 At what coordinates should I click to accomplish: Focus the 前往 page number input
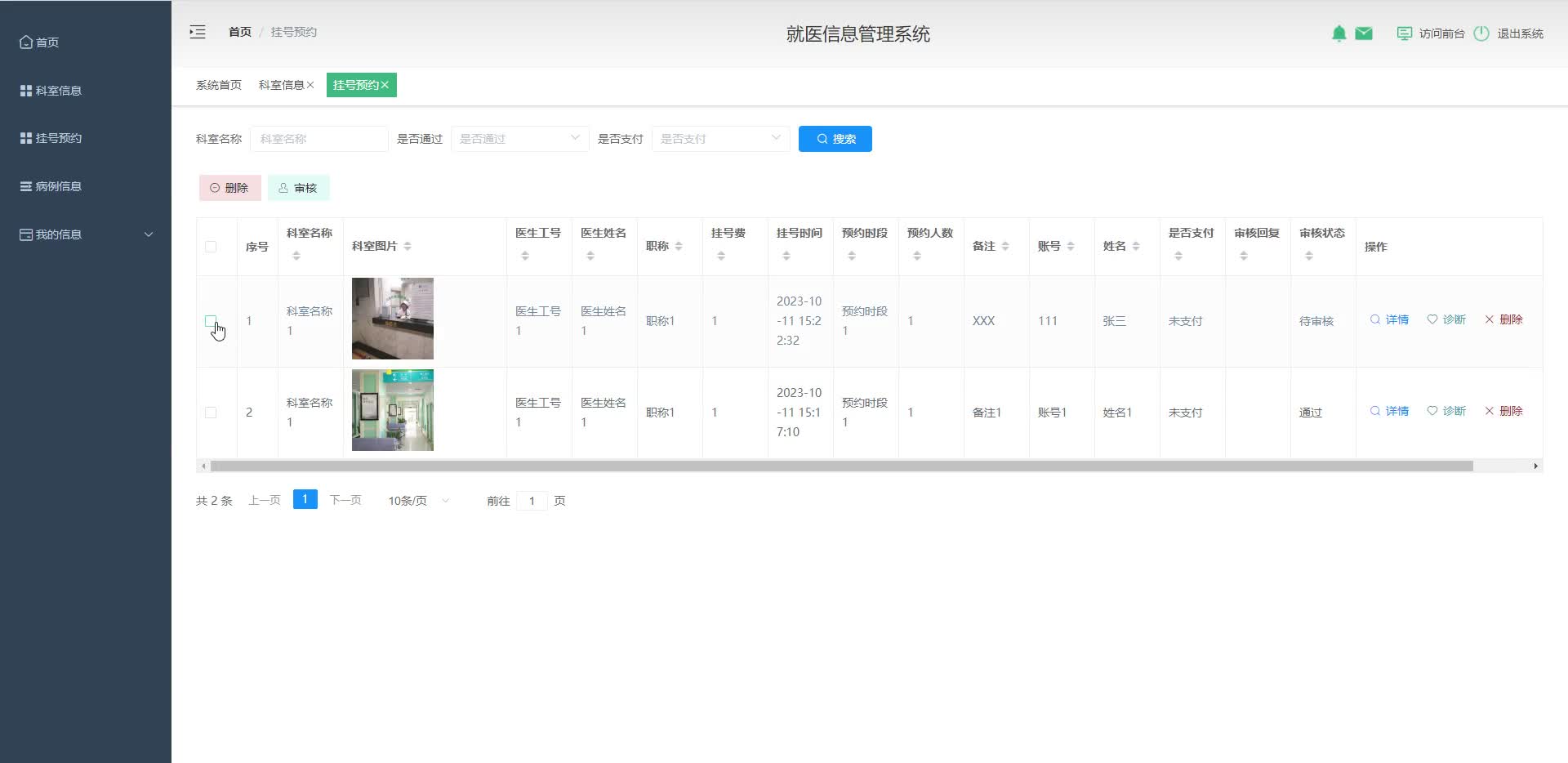coord(532,501)
